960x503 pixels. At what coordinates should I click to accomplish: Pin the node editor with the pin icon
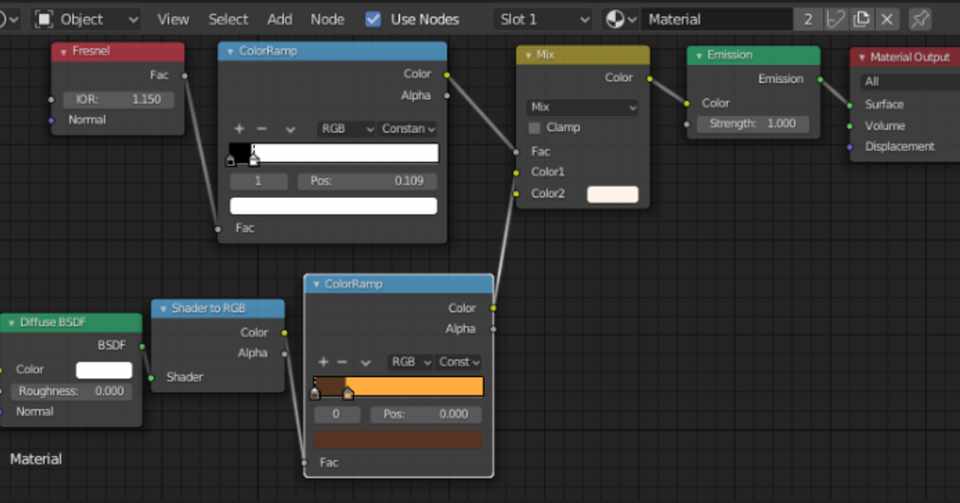(x=920, y=20)
